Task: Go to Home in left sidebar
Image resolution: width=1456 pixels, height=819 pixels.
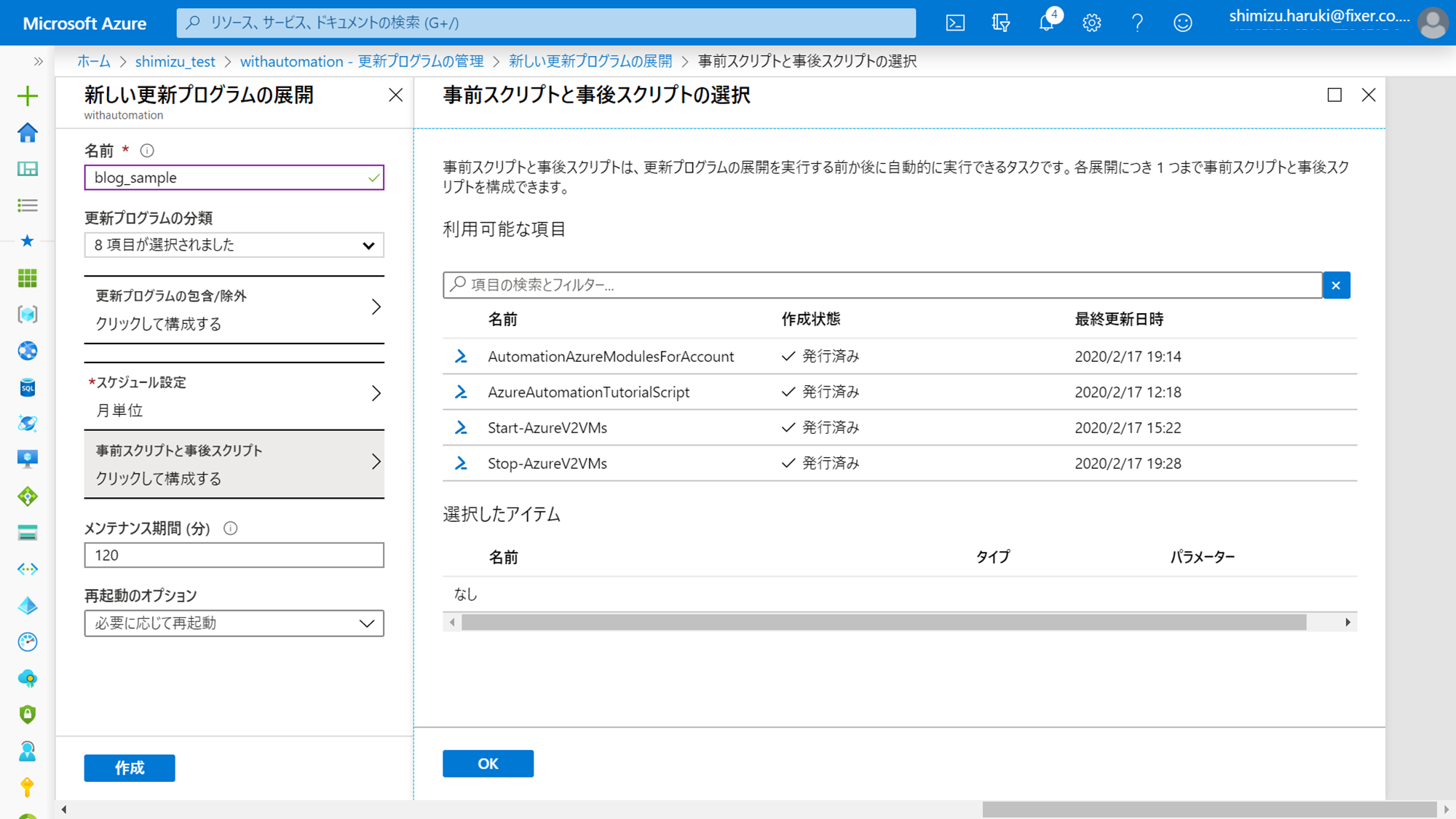Action: click(28, 132)
